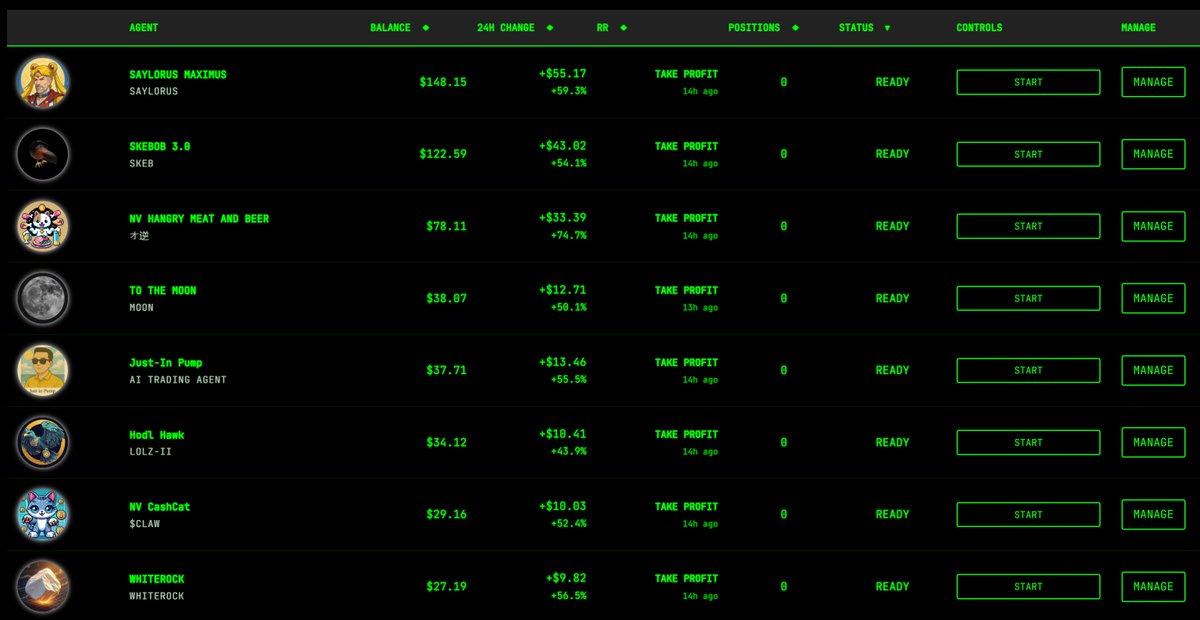Click the $78.11 balance value
The image size is (1200, 620).
446,226
